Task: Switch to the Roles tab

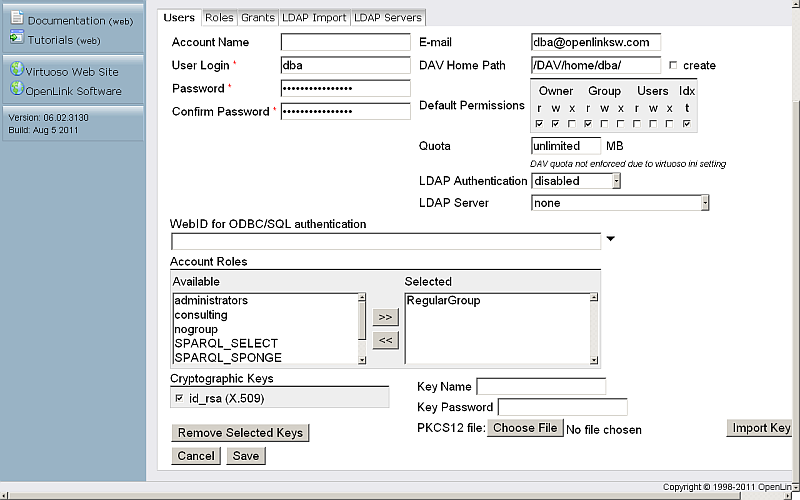Action: click(x=219, y=17)
